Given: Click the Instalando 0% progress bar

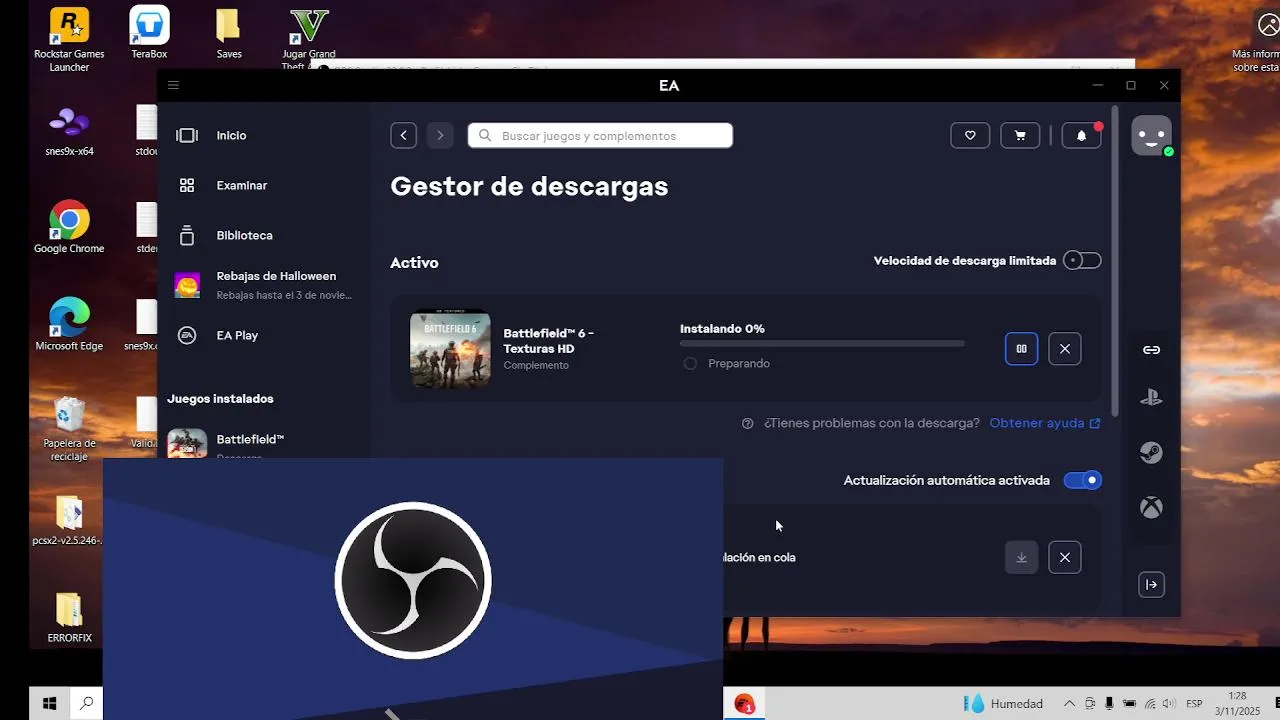Looking at the screenshot, I should click(822, 343).
